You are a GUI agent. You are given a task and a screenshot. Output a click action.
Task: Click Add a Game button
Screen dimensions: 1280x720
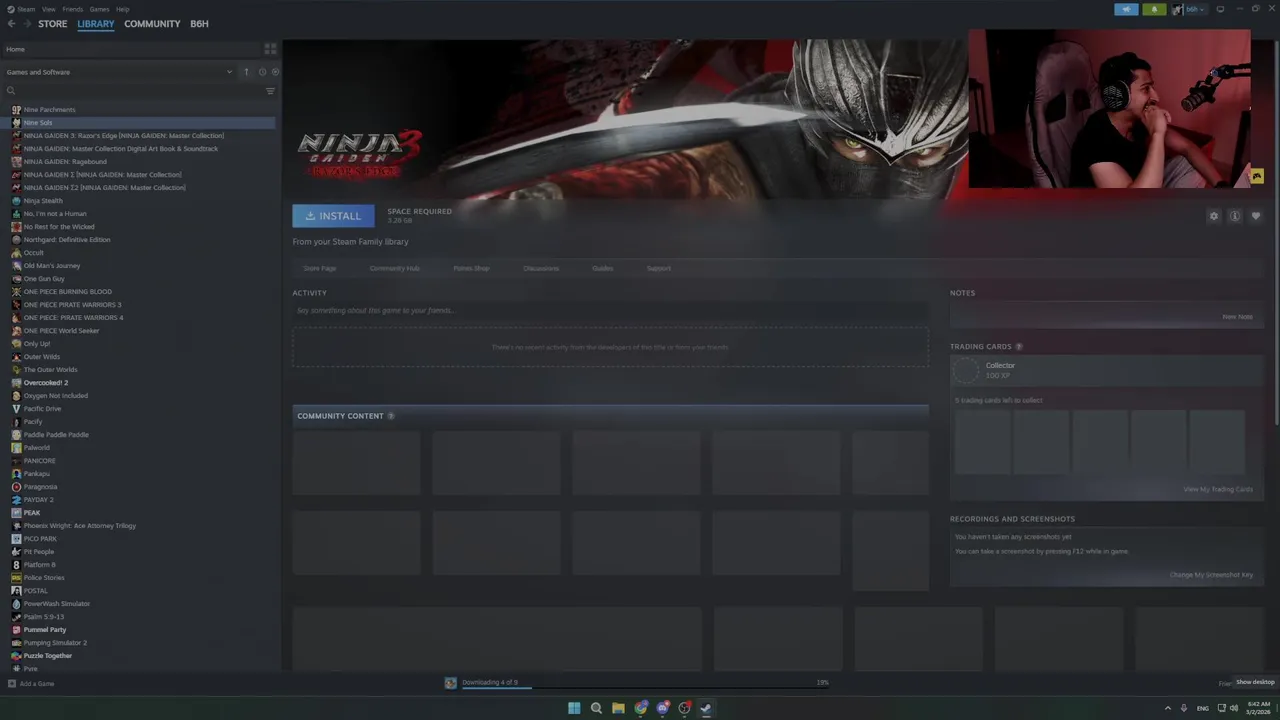click(x=31, y=684)
